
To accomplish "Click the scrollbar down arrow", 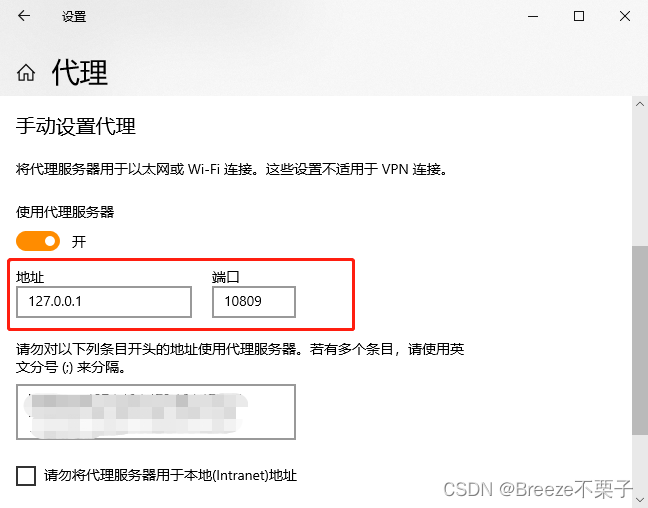I will [x=640, y=500].
